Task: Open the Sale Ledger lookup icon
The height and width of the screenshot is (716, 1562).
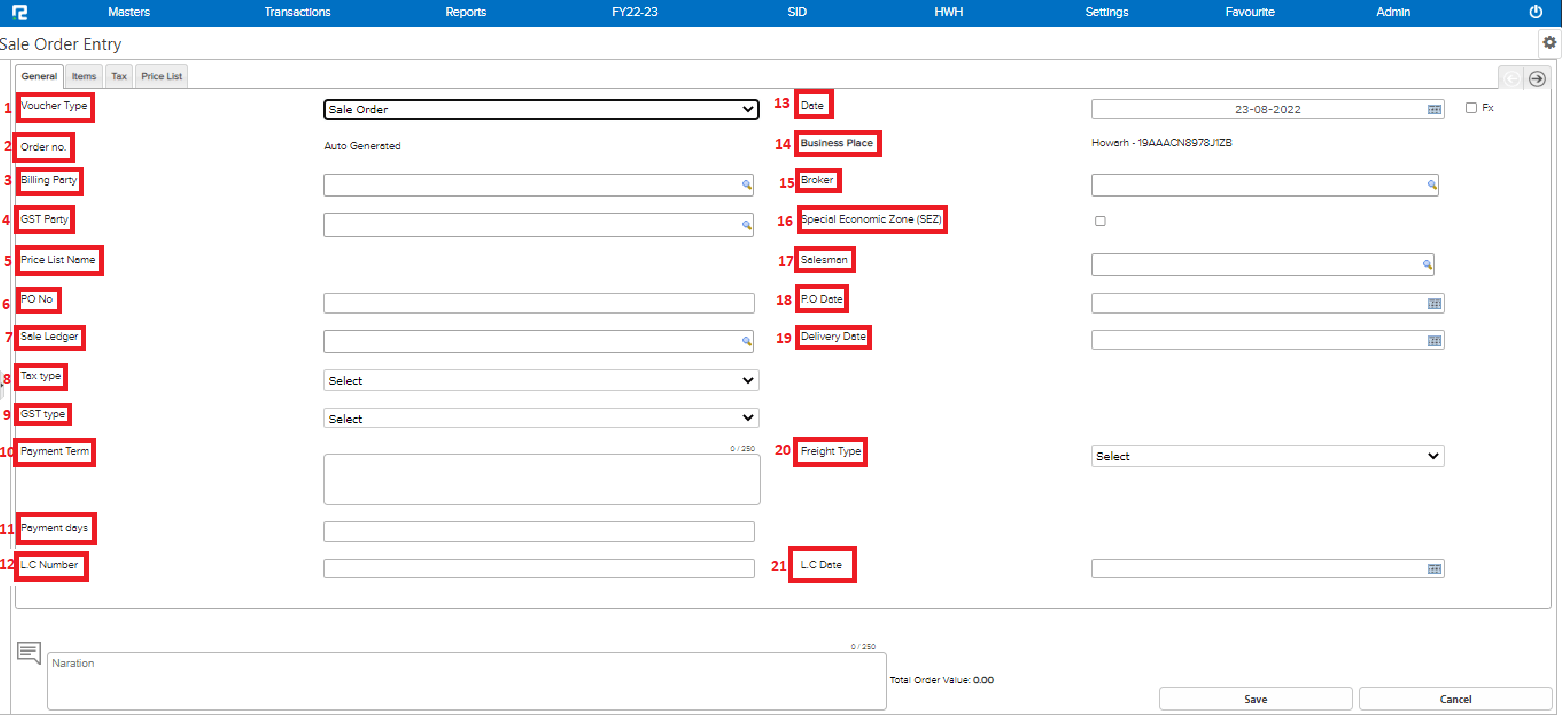Action: tap(746, 341)
